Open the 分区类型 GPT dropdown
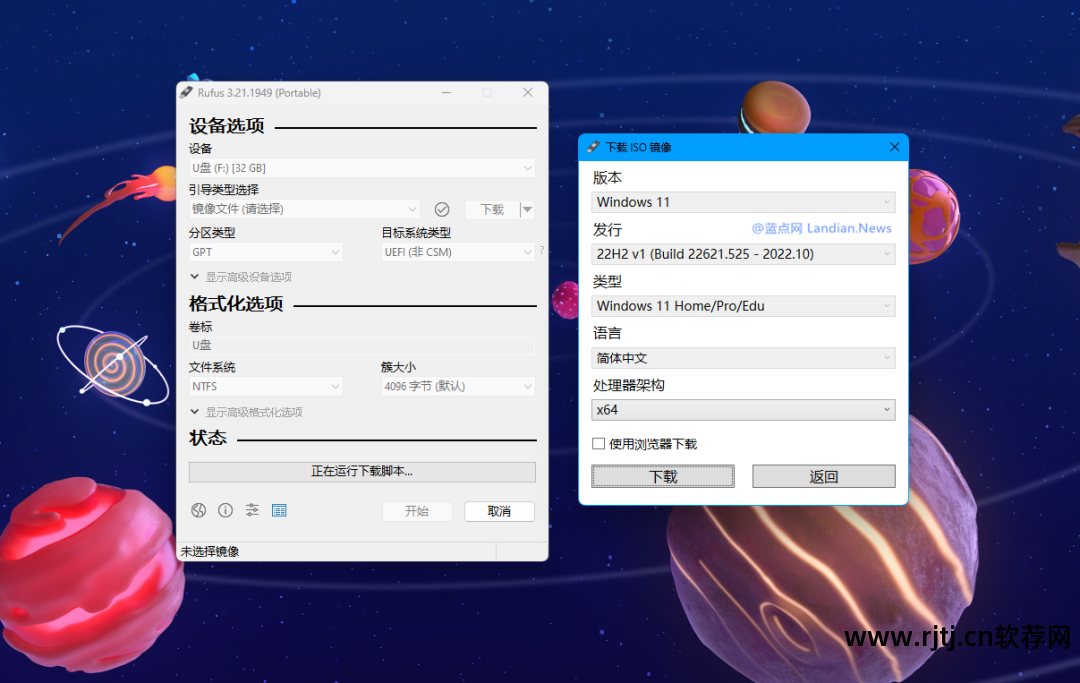The width and height of the screenshot is (1080, 683). pyautogui.click(x=266, y=252)
